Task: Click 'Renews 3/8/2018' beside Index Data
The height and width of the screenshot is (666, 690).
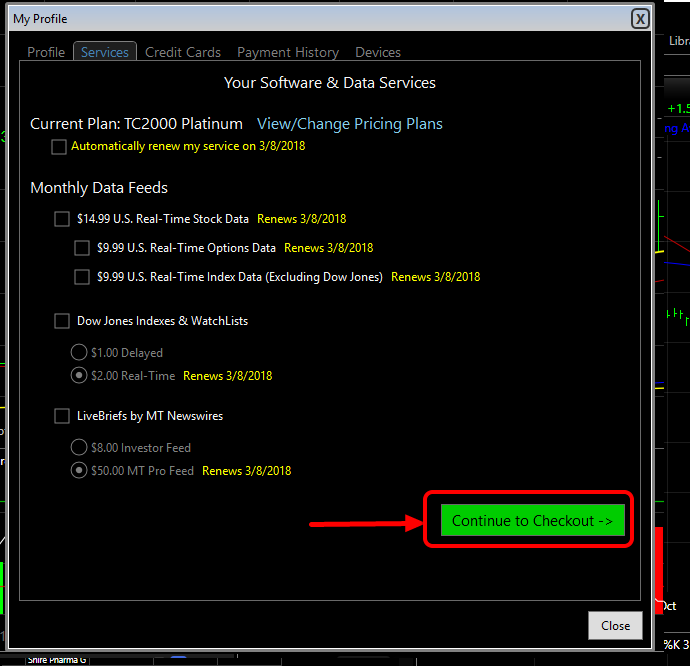Action: pyautogui.click(x=436, y=277)
